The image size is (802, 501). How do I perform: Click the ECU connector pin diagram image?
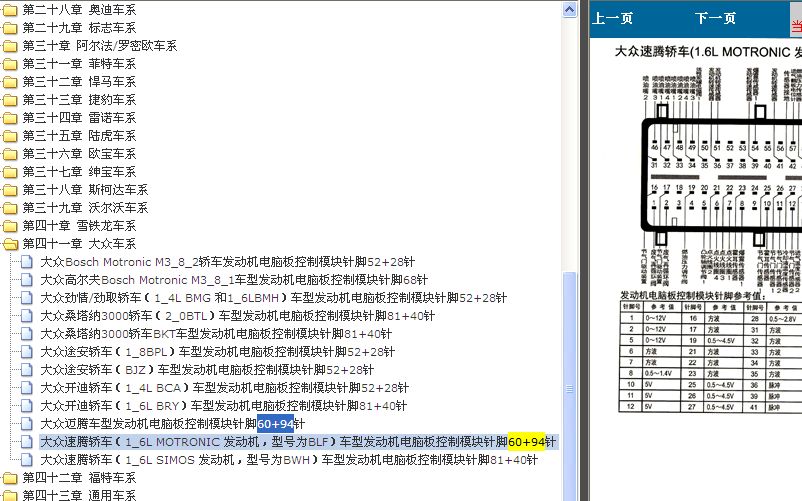click(721, 176)
